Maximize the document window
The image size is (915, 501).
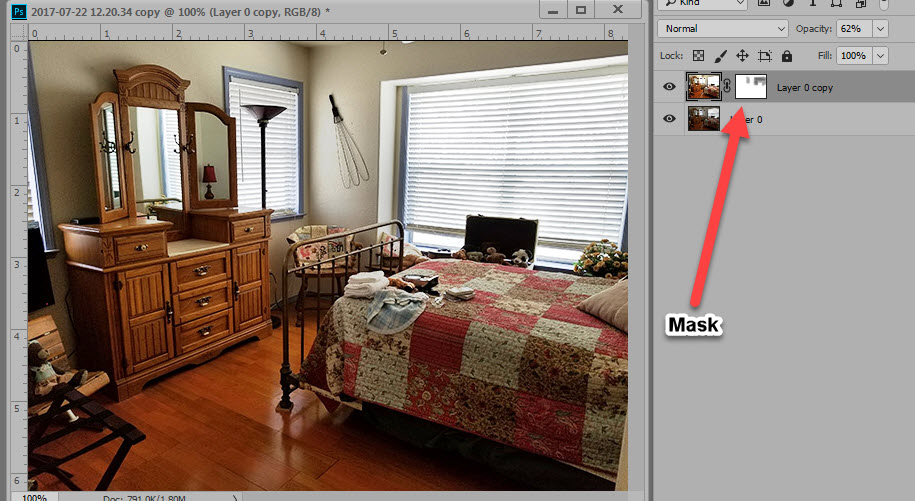[581, 10]
